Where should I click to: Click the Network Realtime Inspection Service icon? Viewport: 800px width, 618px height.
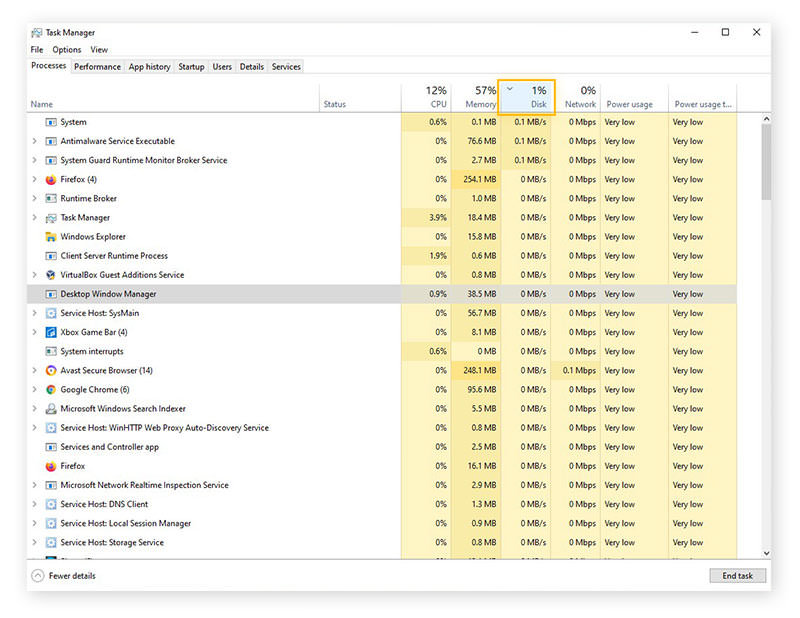point(51,485)
